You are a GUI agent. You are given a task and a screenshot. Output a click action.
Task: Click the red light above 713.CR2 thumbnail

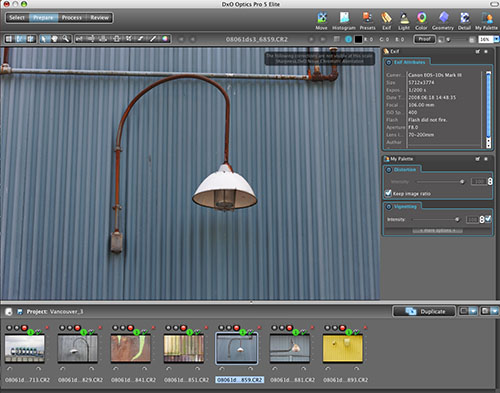24,328
